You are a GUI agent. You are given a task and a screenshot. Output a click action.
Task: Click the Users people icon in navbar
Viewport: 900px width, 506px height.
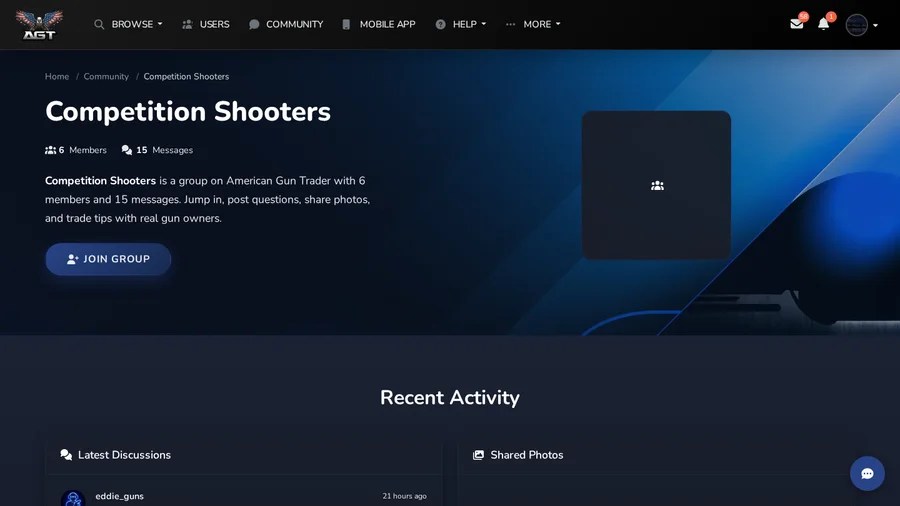click(x=187, y=25)
